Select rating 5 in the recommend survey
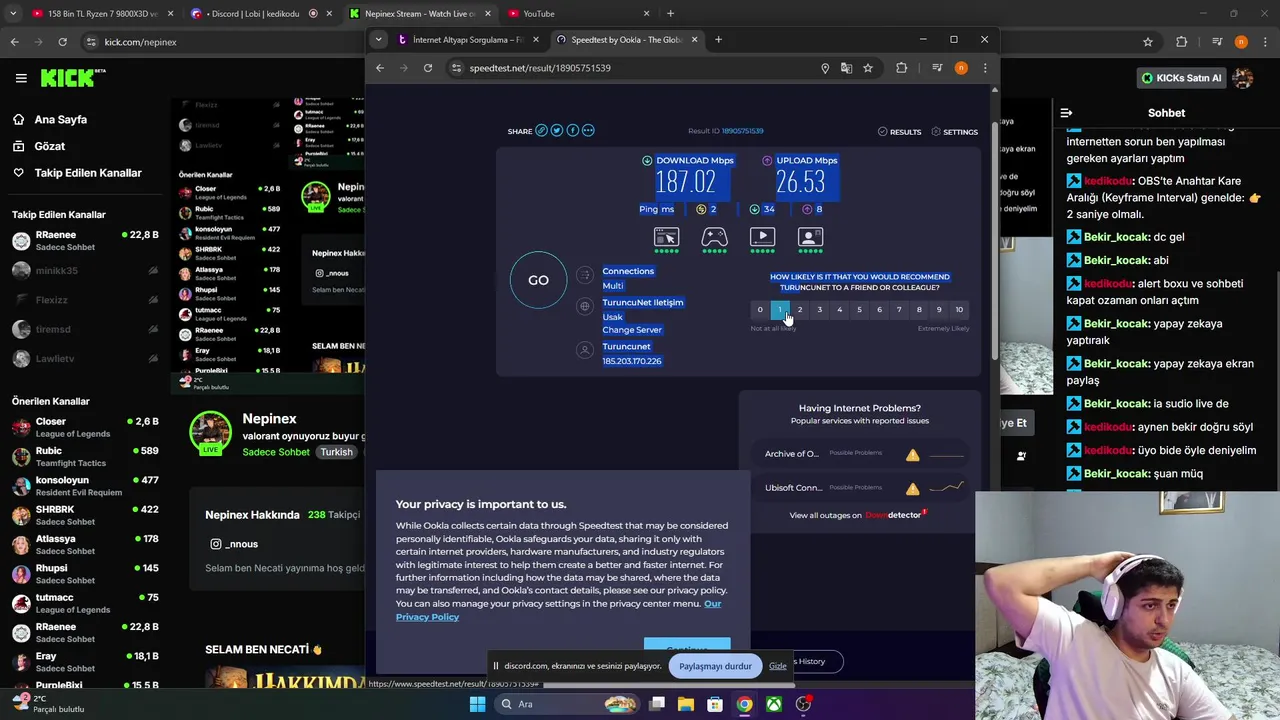The width and height of the screenshot is (1280, 720). pyautogui.click(x=859, y=310)
